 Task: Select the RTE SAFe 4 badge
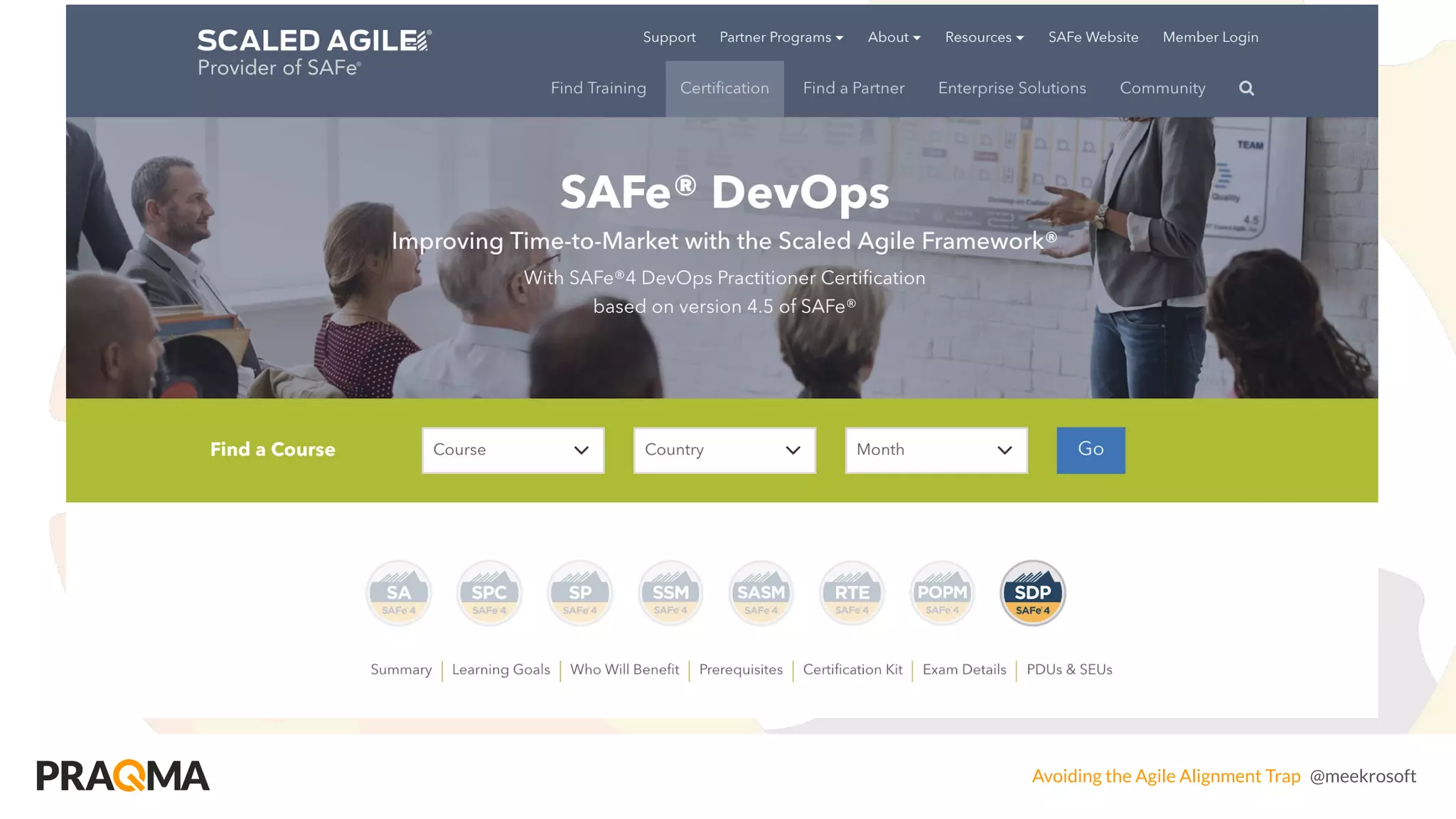pos(852,593)
